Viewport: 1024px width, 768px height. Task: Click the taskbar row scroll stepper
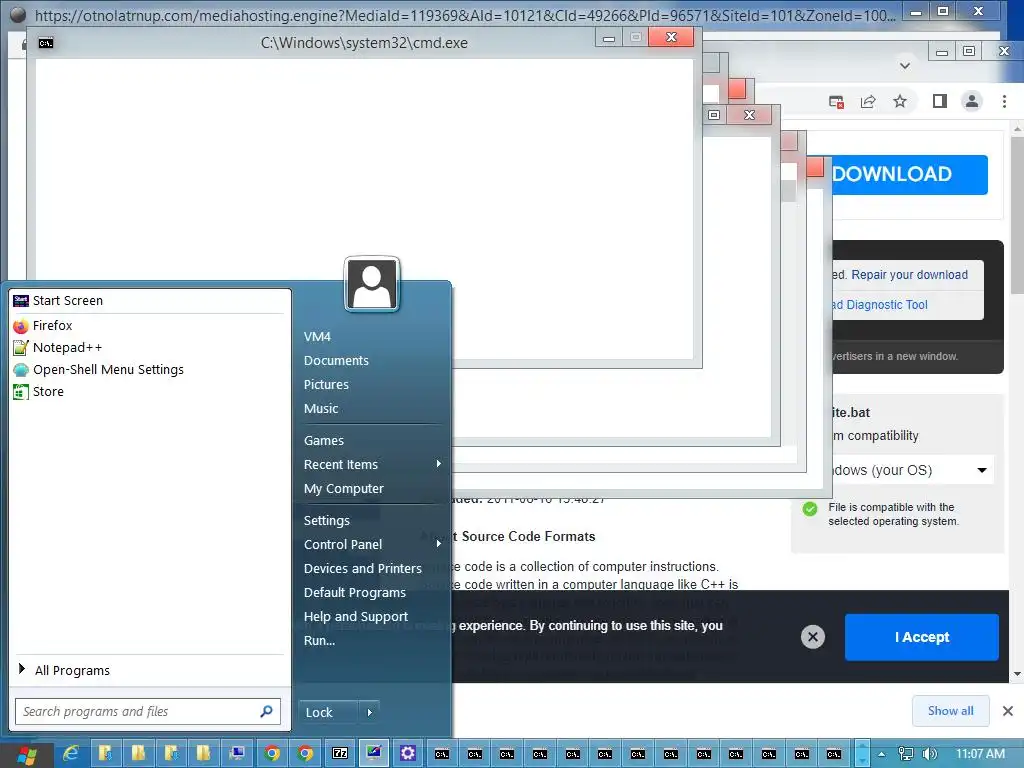point(863,754)
